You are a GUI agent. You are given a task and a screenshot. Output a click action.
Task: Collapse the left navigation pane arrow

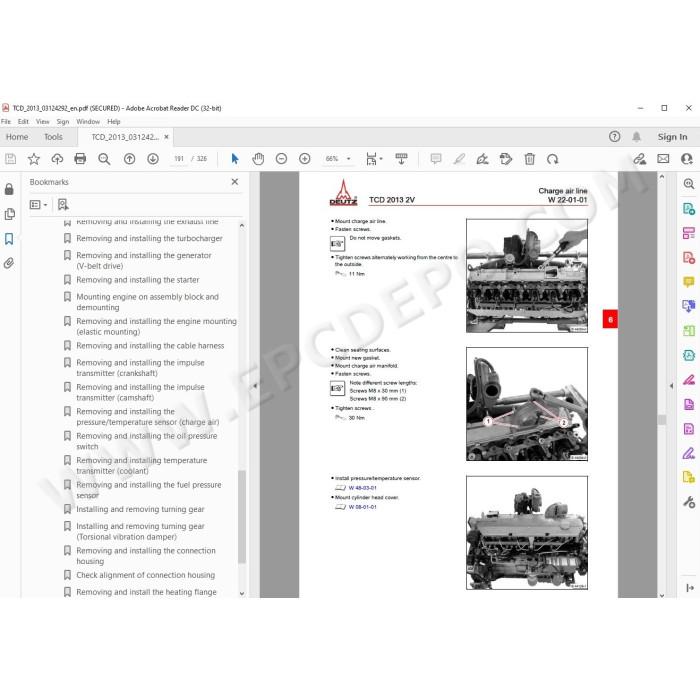click(255, 386)
